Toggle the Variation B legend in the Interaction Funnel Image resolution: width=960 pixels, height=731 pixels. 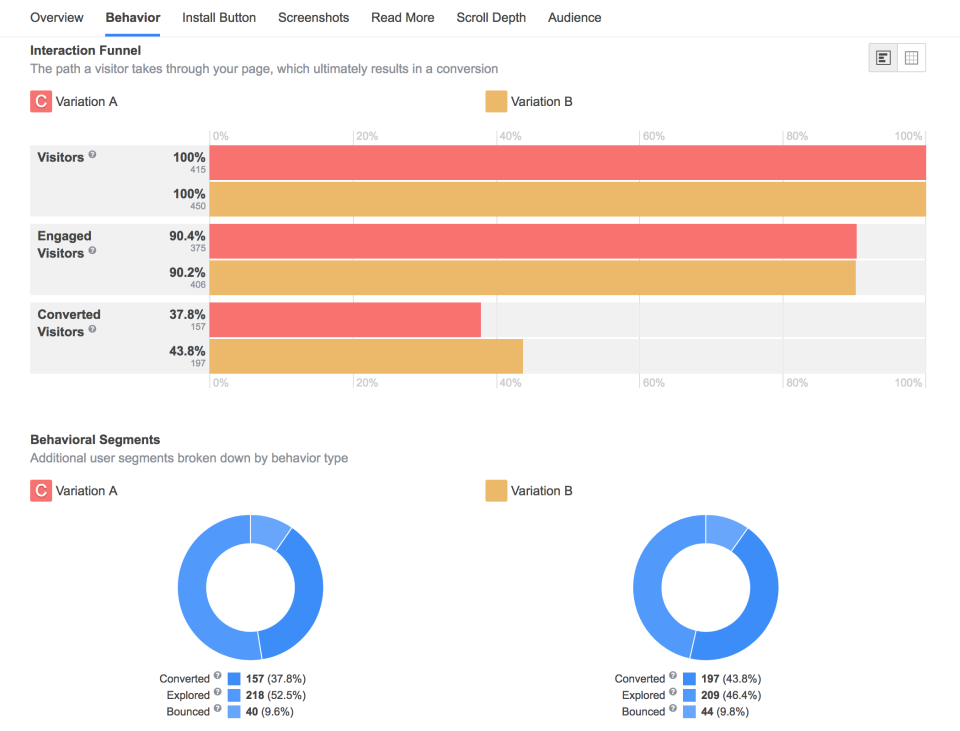click(496, 101)
